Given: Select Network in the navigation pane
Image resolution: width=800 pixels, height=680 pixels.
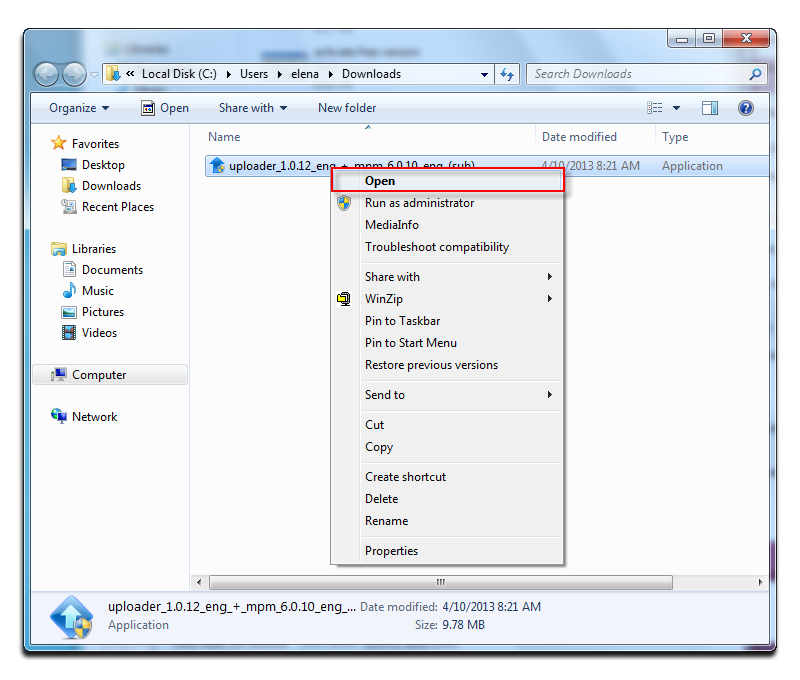Looking at the screenshot, I should tap(92, 417).
